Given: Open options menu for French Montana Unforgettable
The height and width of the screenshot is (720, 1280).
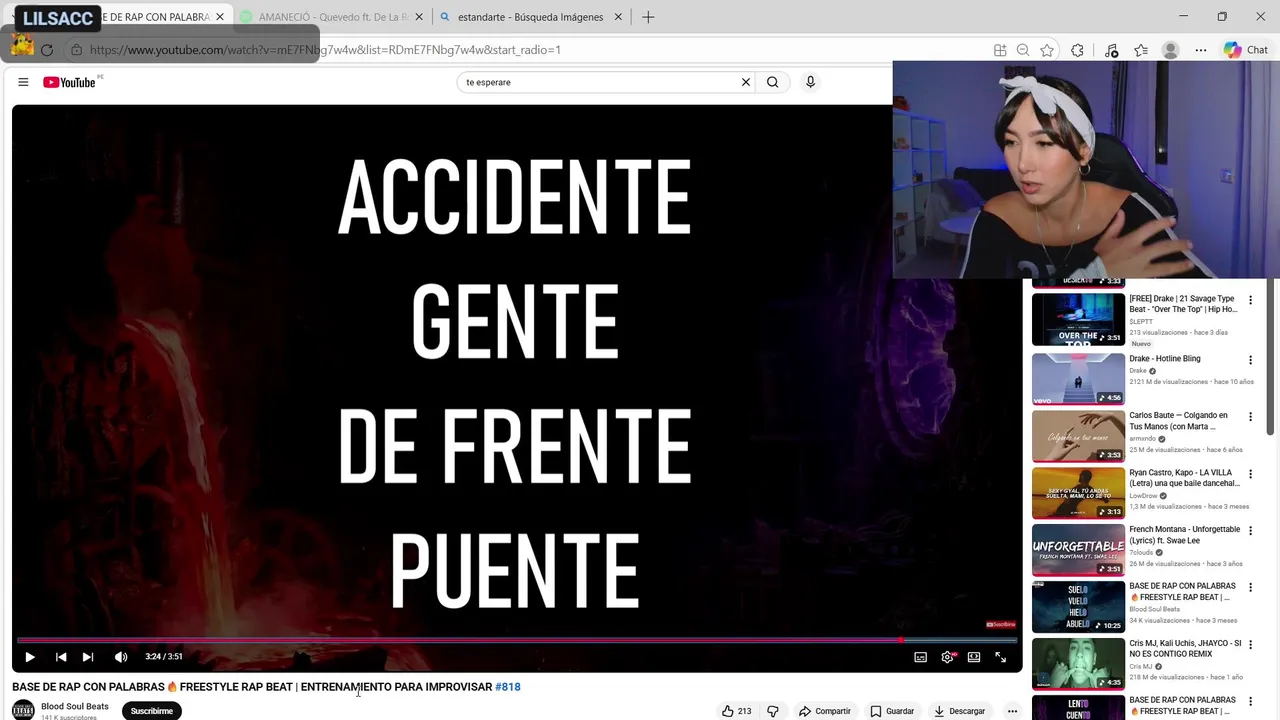Looking at the screenshot, I should pyautogui.click(x=1250, y=530).
